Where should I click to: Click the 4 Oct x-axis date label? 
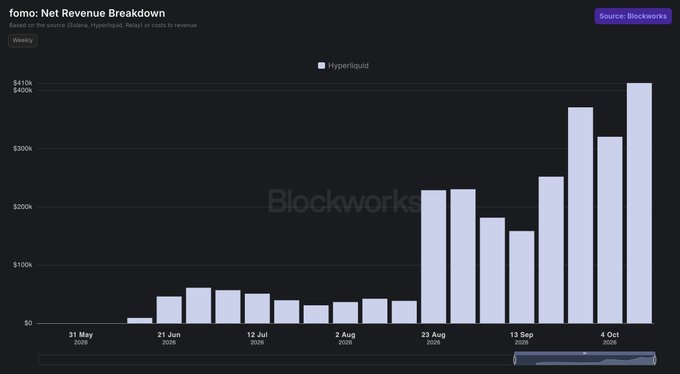tap(610, 338)
